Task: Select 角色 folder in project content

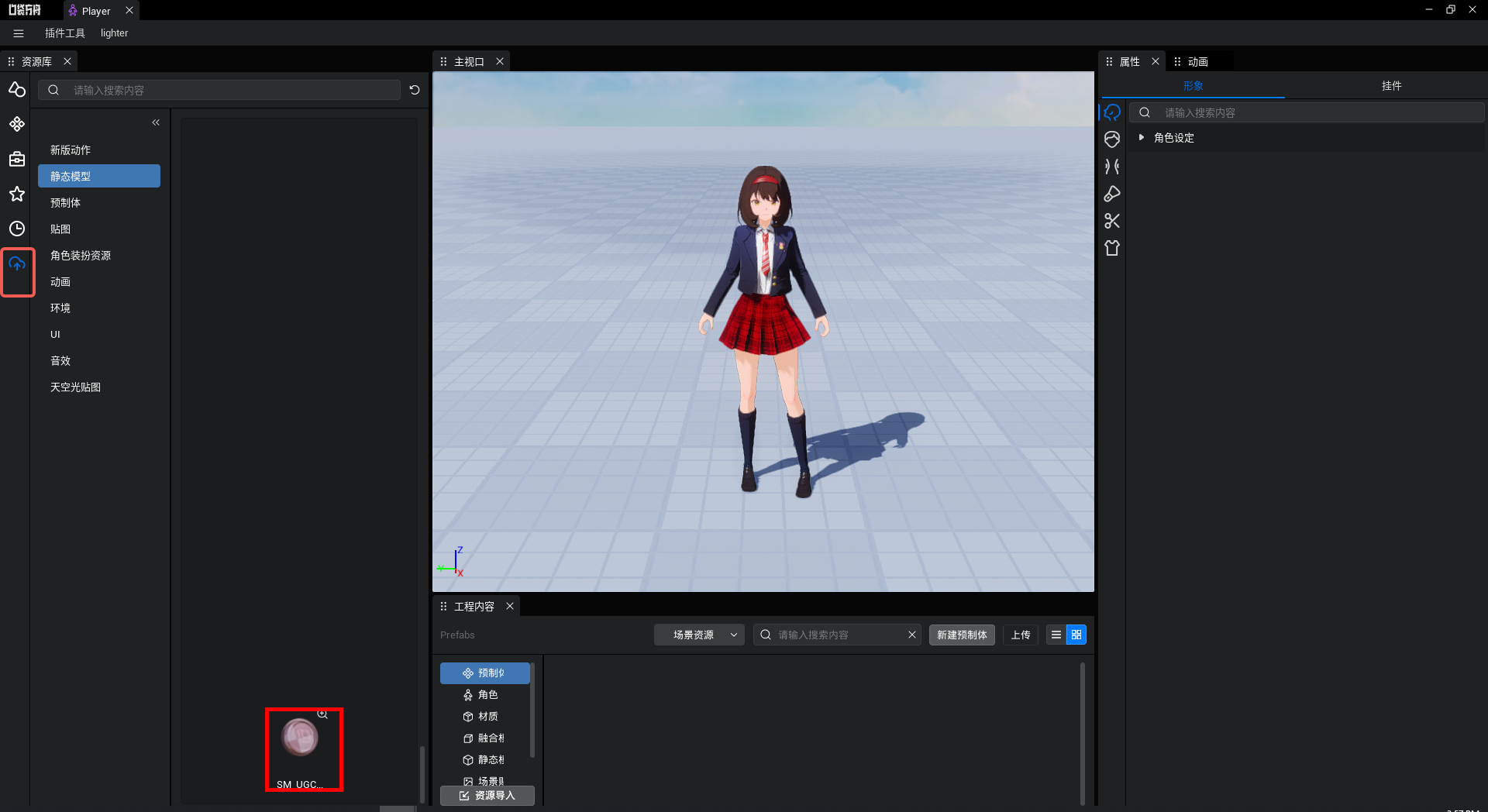Action: 485,694
